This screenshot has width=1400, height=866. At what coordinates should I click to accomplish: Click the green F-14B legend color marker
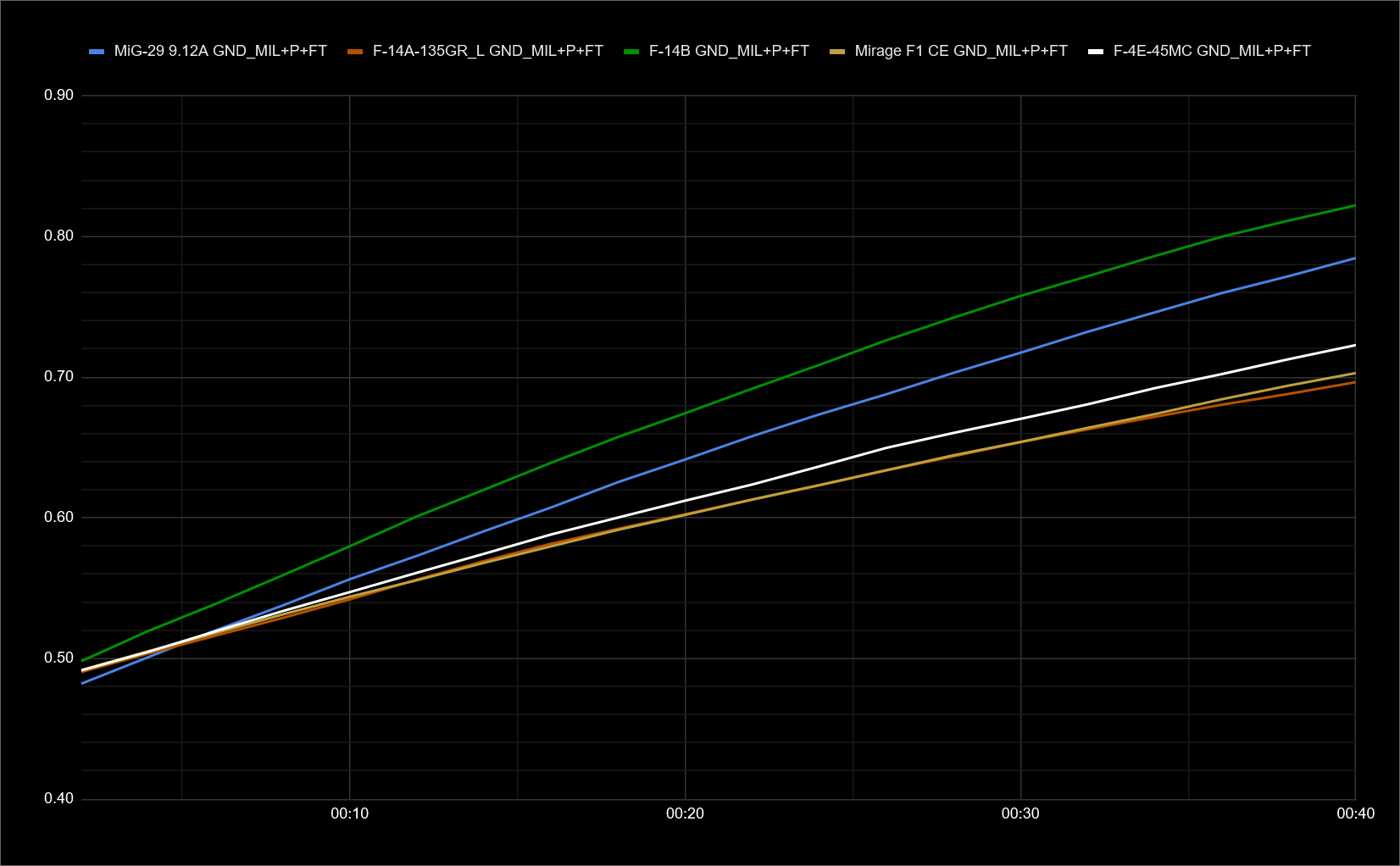[631, 52]
